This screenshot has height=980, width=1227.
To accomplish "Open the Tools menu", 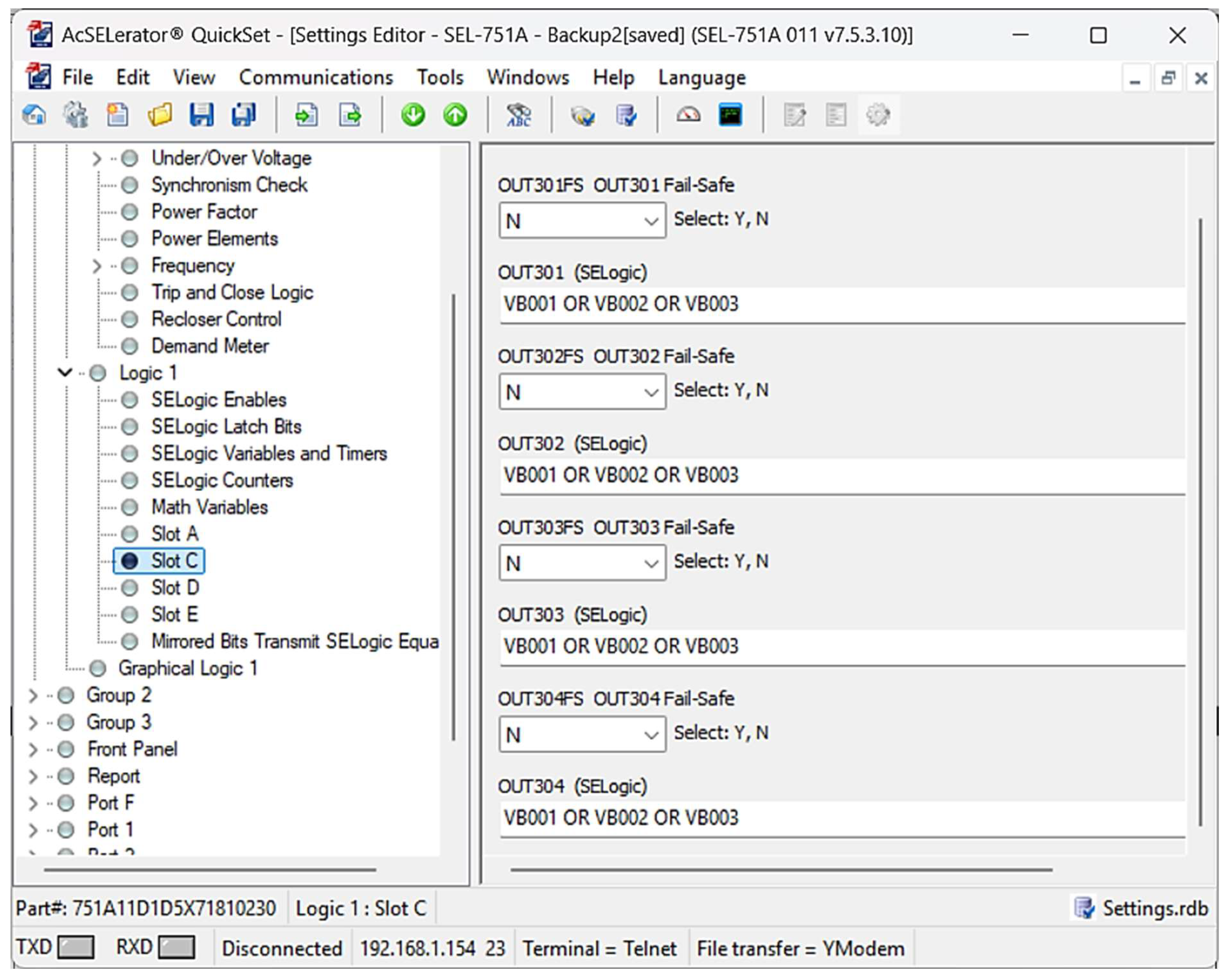I will coord(439,77).
